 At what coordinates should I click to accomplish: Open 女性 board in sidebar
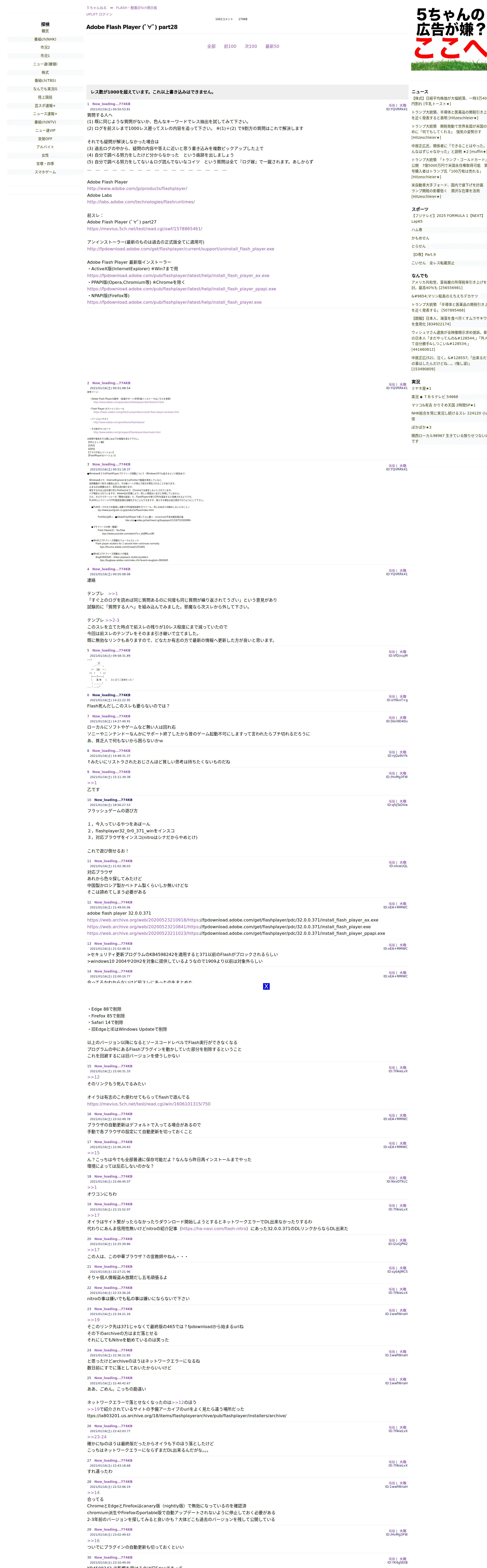pyautogui.click(x=45, y=155)
